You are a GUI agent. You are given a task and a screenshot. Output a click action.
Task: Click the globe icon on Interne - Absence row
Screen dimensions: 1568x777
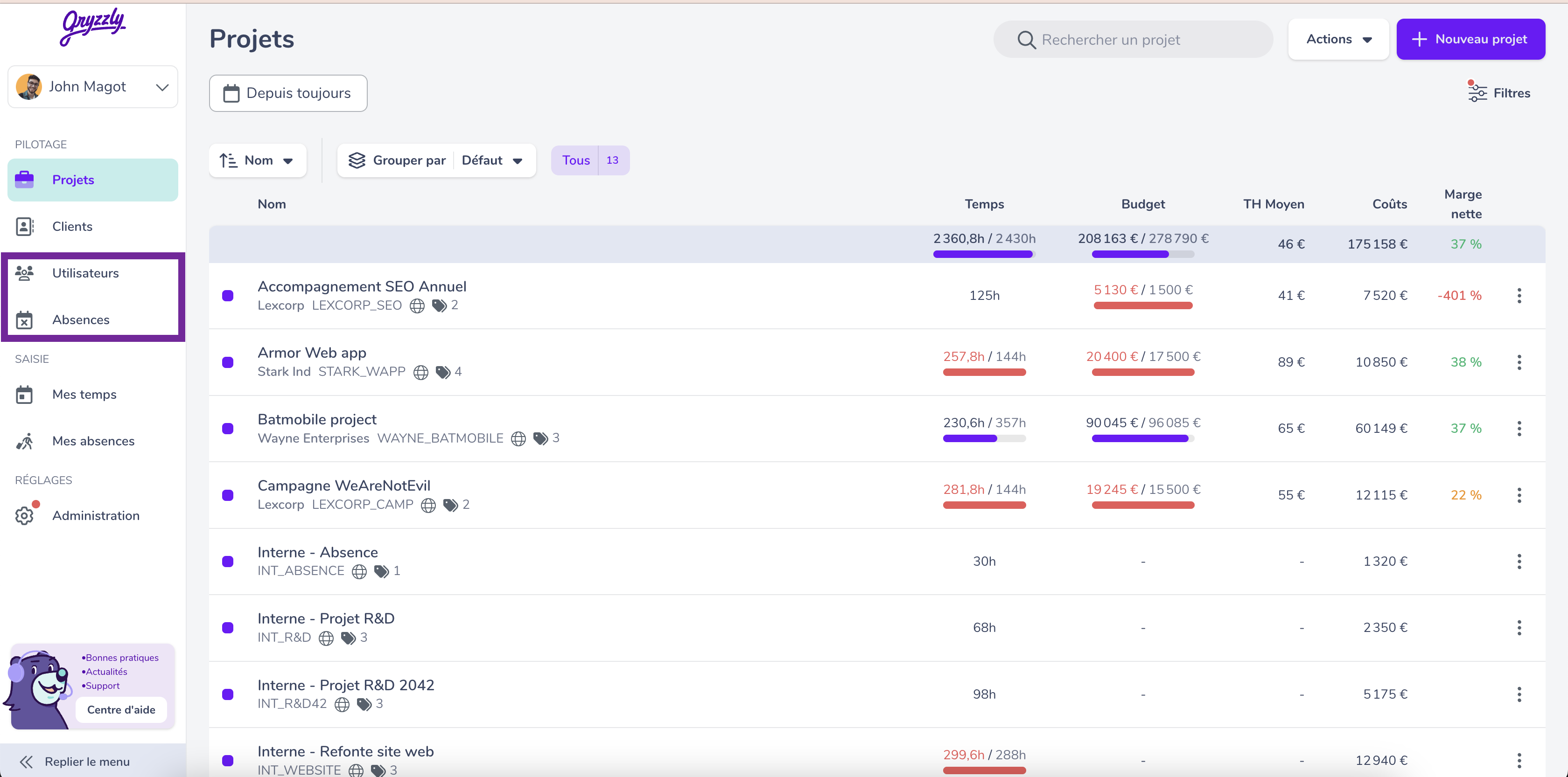pyautogui.click(x=360, y=571)
